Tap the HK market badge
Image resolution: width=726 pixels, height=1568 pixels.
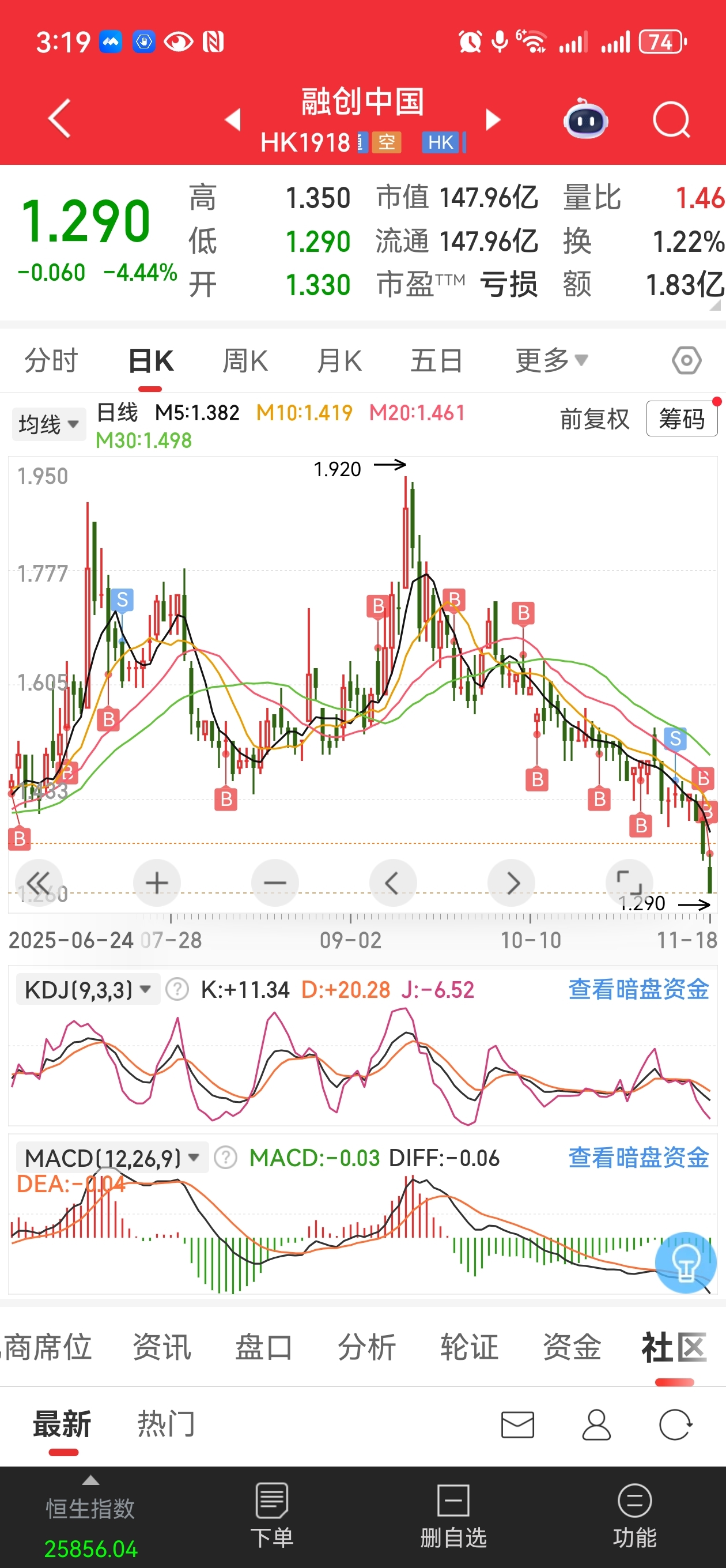point(441,142)
